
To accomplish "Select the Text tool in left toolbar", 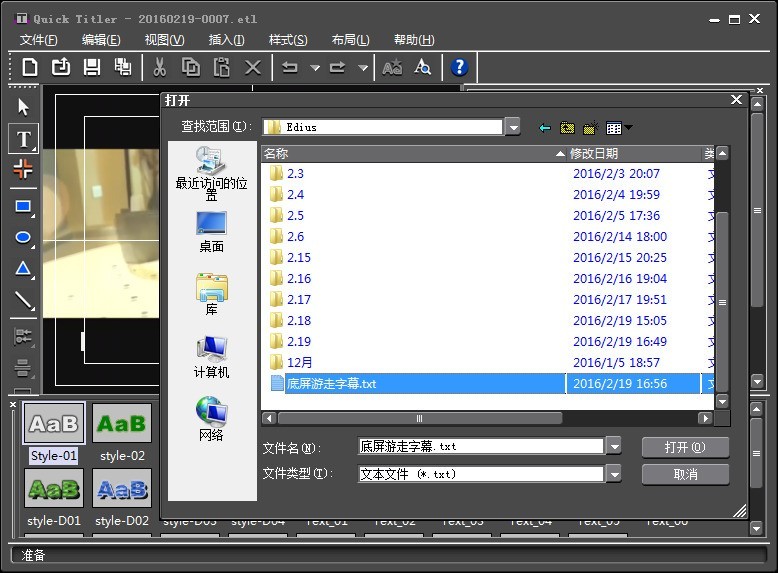I will point(24,139).
